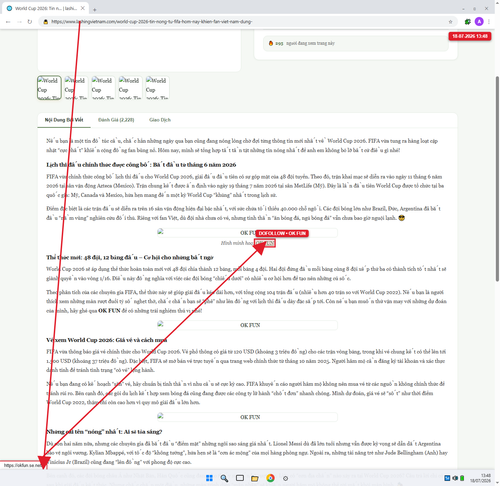Select the green-bordered World Cup thumbnail
Screen dimensions: 500x486
(49, 88)
